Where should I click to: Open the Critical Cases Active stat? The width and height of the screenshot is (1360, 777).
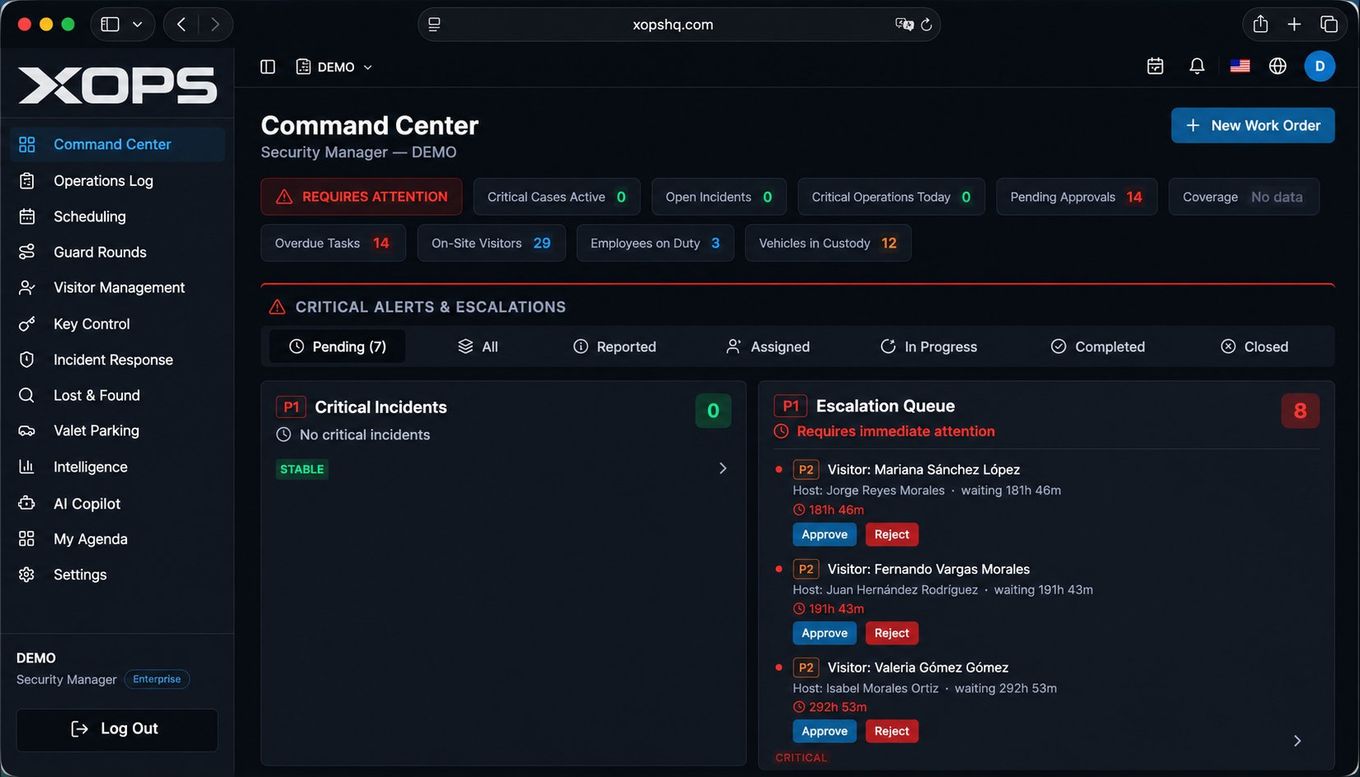(x=557, y=197)
